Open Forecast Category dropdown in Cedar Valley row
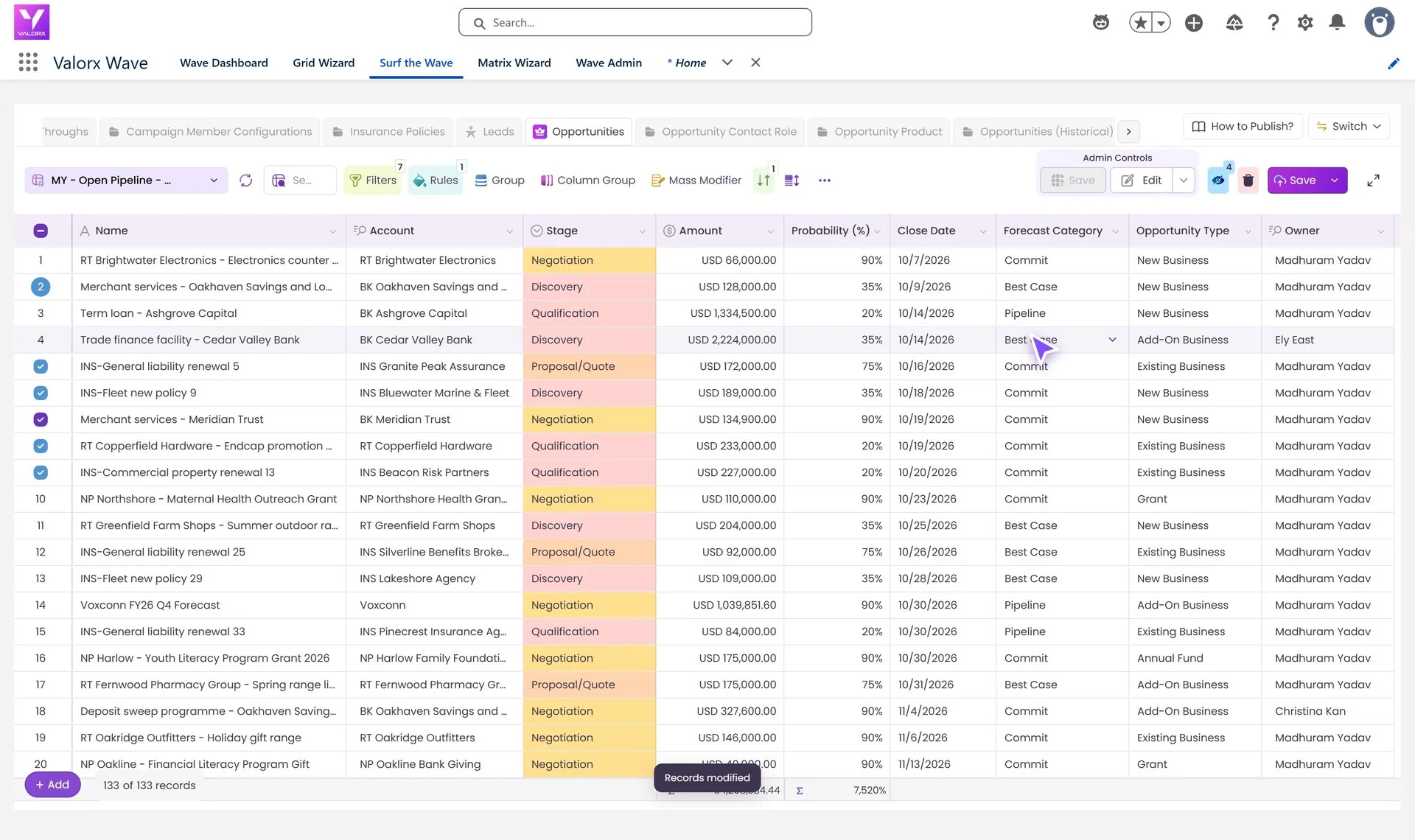 [x=1112, y=340]
